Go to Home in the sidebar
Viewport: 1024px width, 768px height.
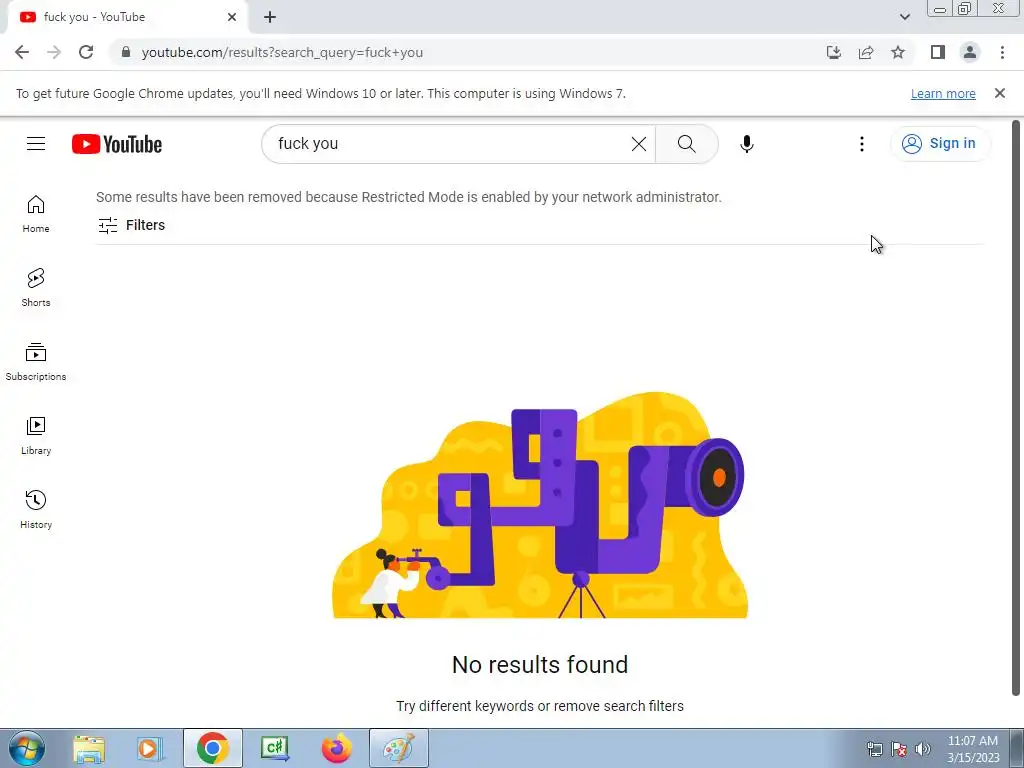pos(36,214)
